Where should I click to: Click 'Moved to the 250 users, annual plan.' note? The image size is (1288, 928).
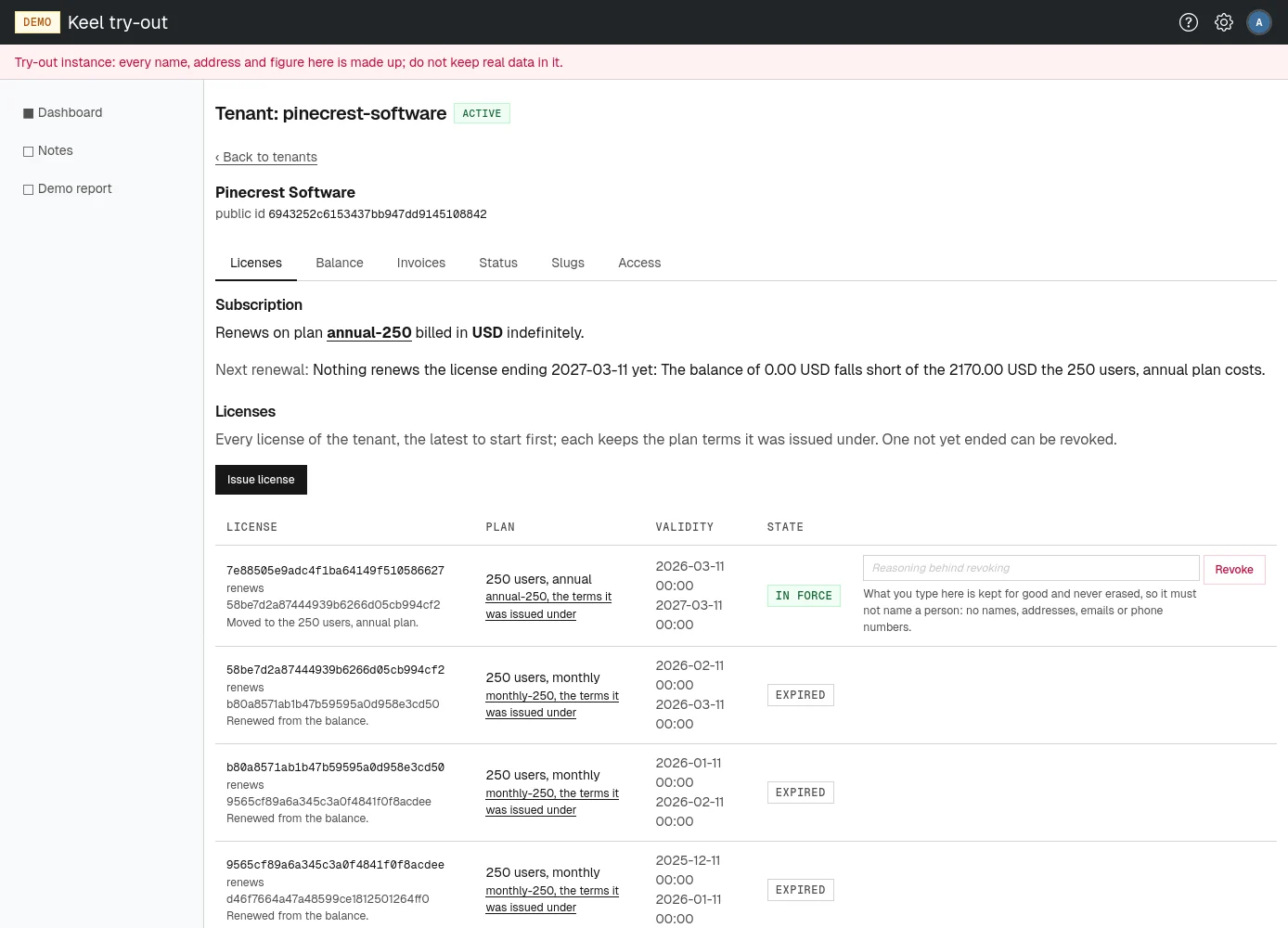[322, 623]
